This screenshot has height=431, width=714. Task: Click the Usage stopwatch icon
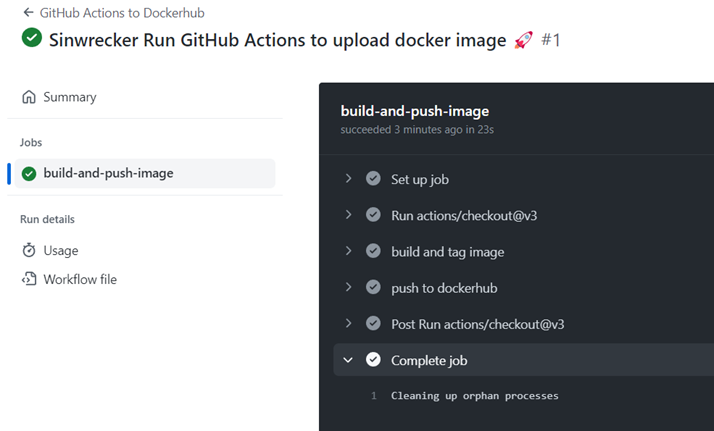29,250
